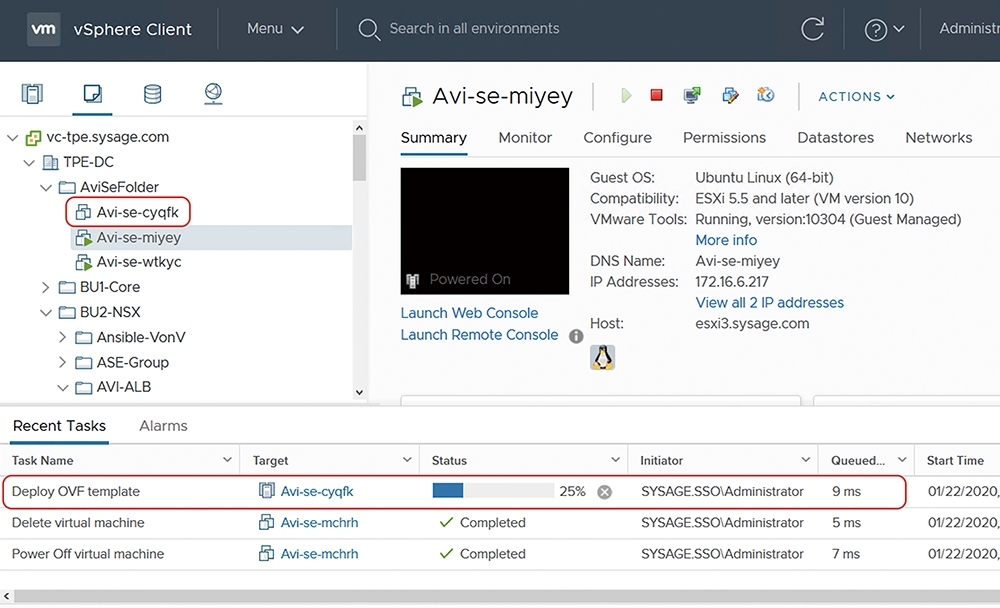Open the Initiator column filter dropdown

point(805,460)
